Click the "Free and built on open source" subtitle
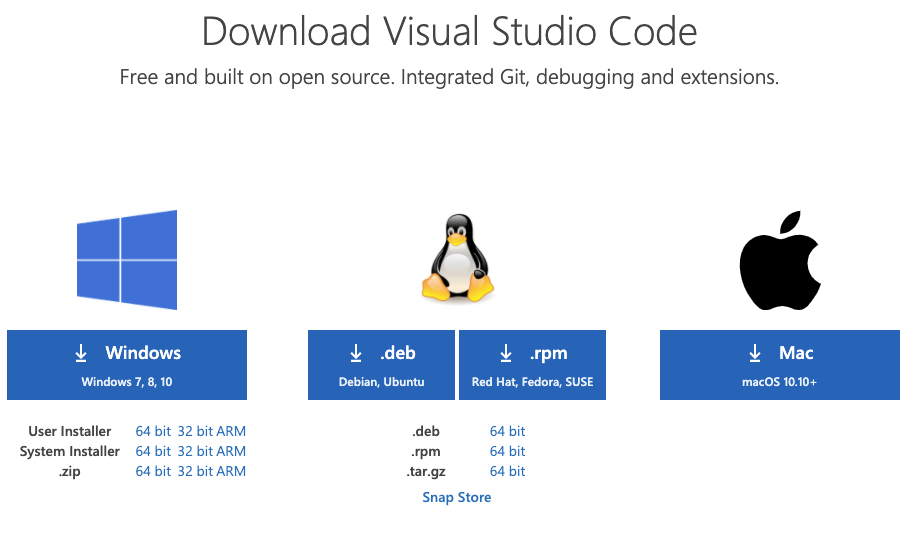Viewport: 920px width, 541px height. 449,77
